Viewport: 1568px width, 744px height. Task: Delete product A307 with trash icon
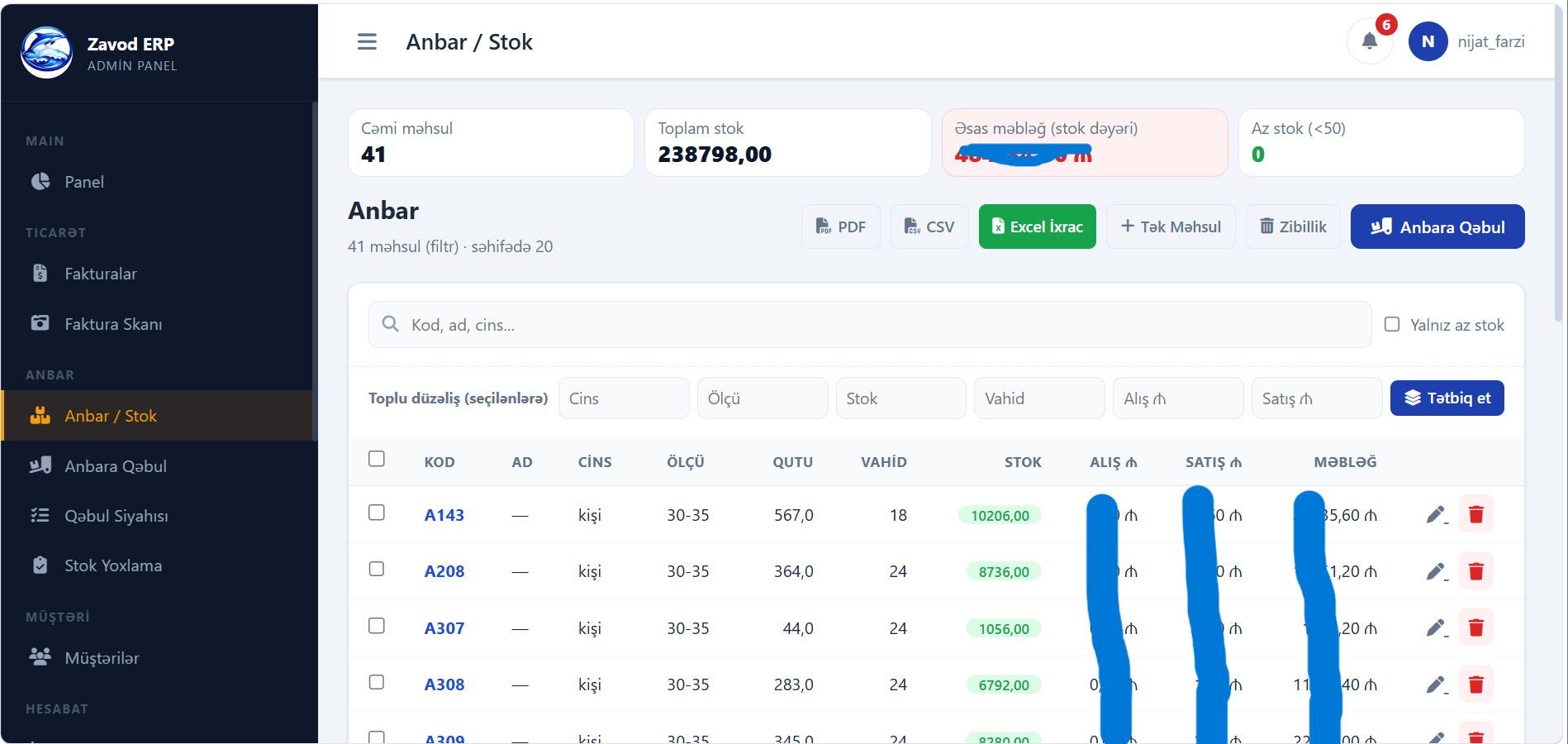1475,628
